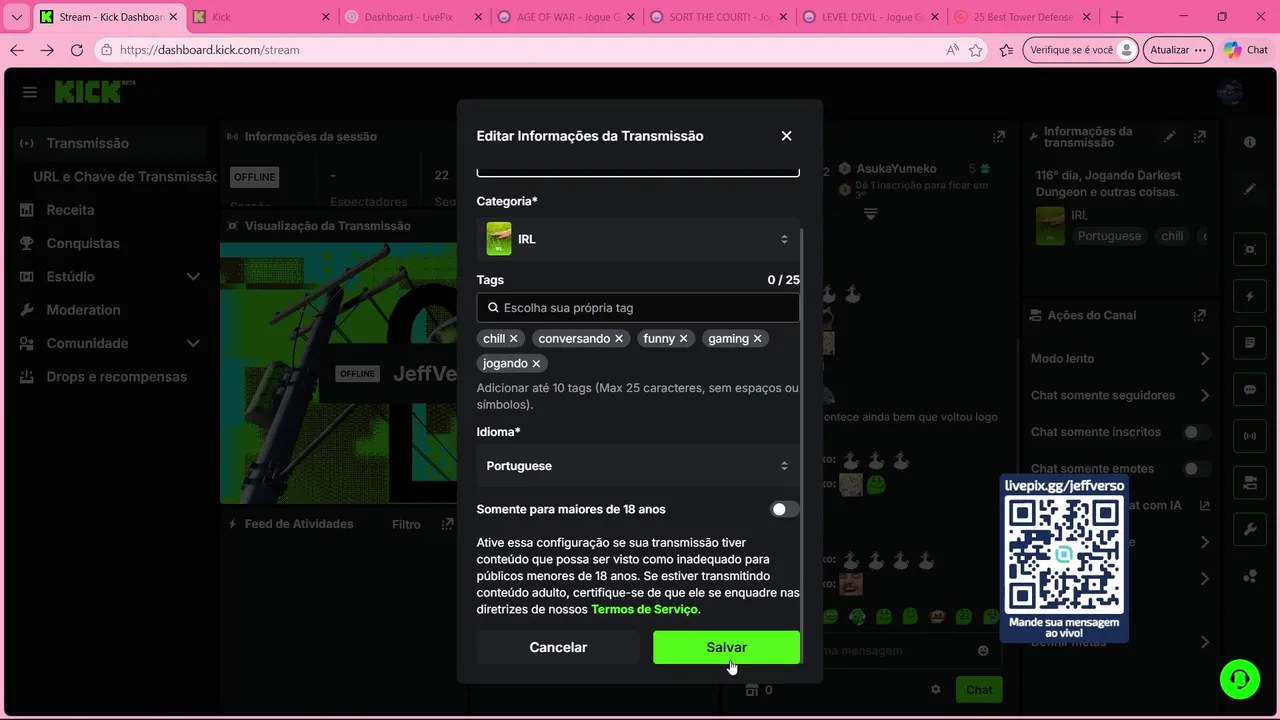The image size is (1280, 720).
Task: Select Transmissão in the sidebar
Action: 110,143
